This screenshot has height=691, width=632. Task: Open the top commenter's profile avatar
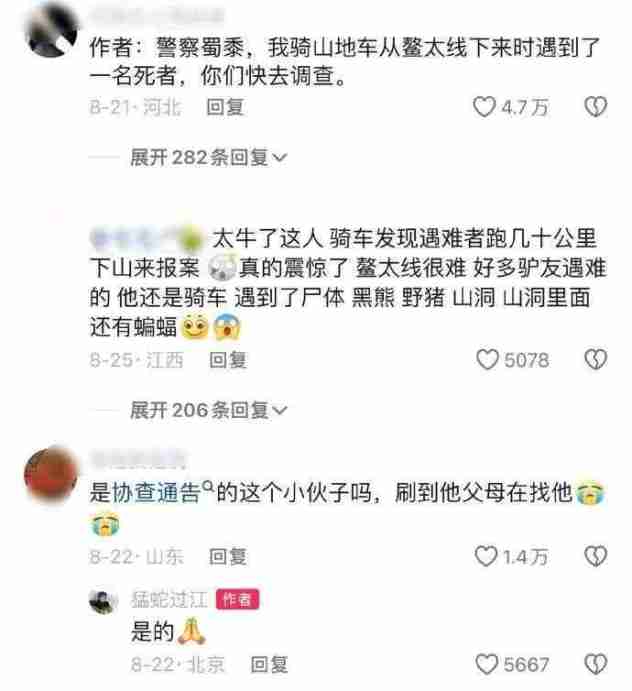point(51,30)
